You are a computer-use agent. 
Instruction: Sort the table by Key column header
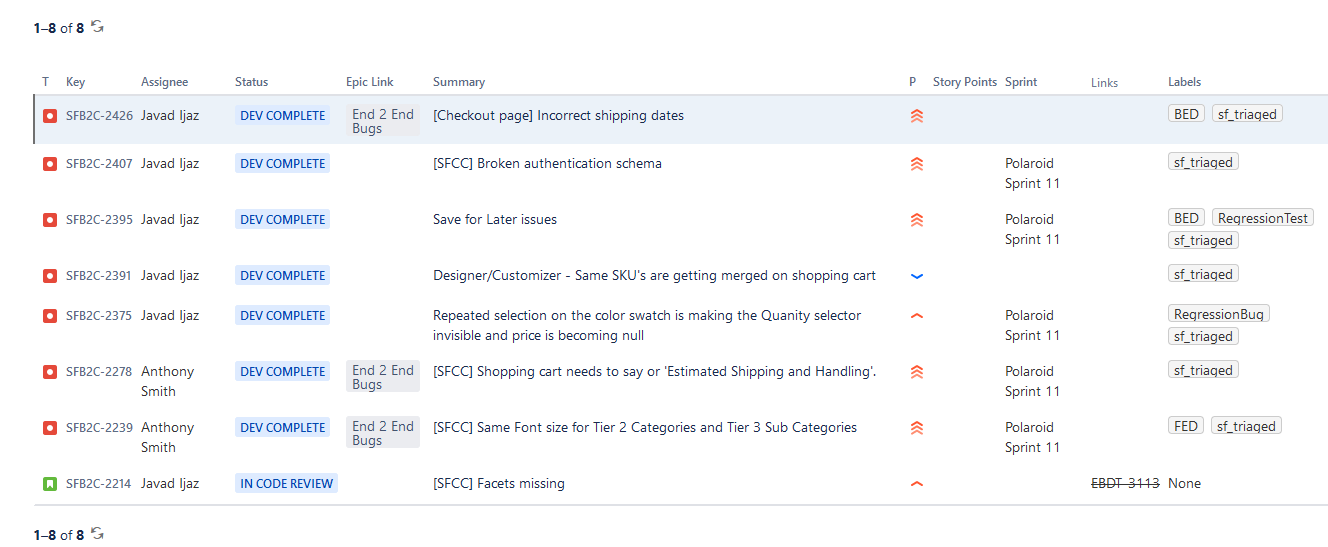point(75,82)
